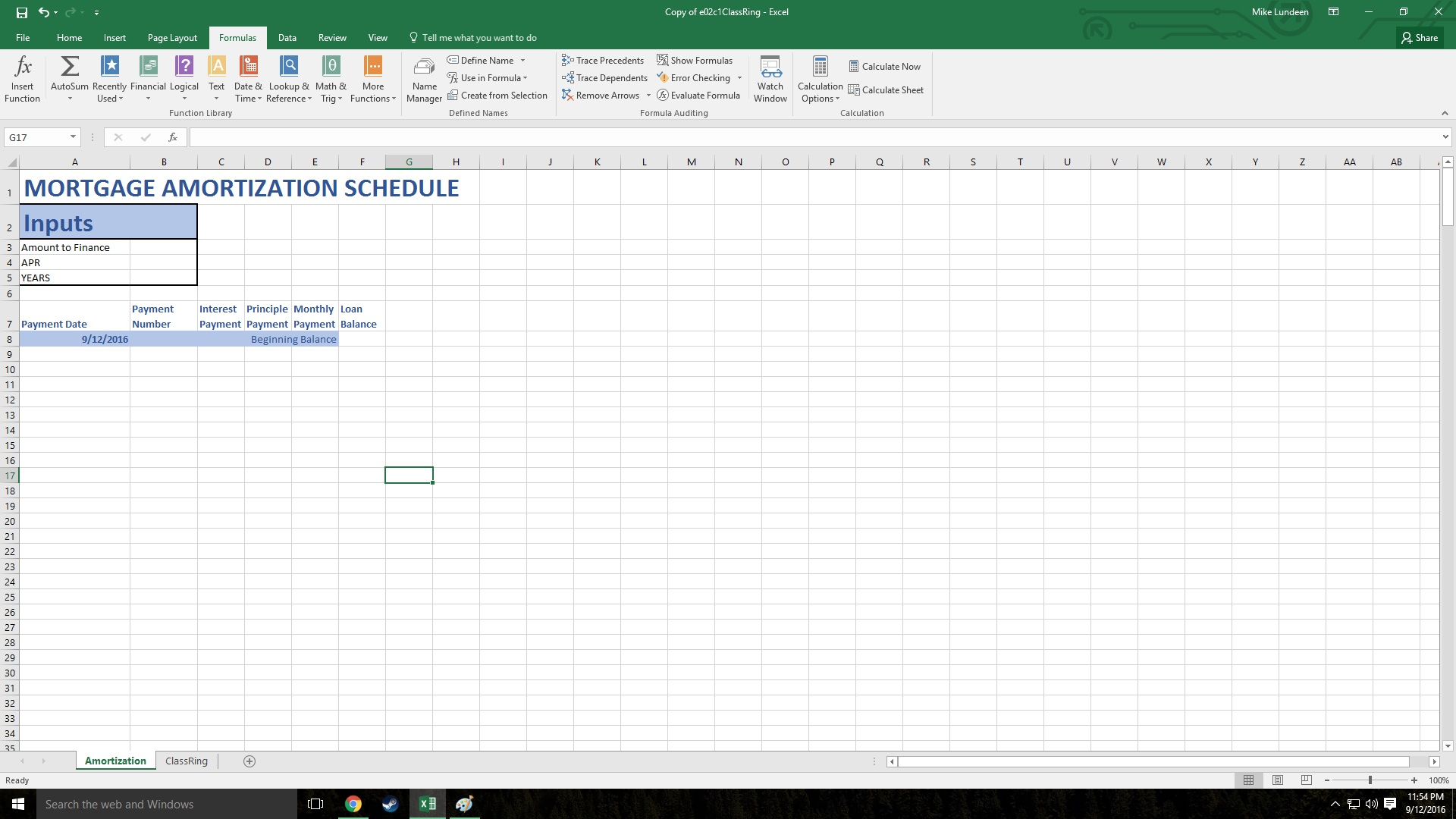Switch to the Data ribbon tab
The height and width of the screenshot is (819, 1456).
click(287, 37)
